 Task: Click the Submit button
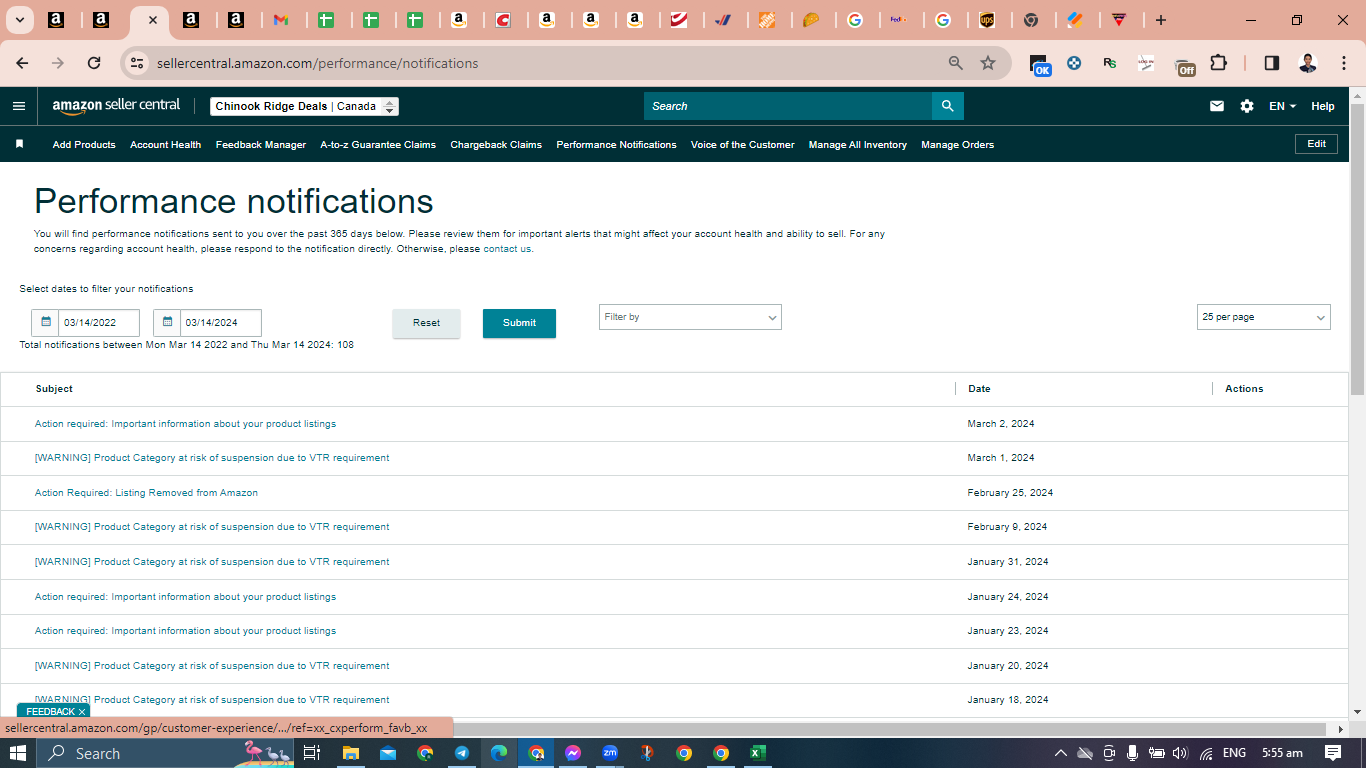pyautogui.click(x=519, y=323)
